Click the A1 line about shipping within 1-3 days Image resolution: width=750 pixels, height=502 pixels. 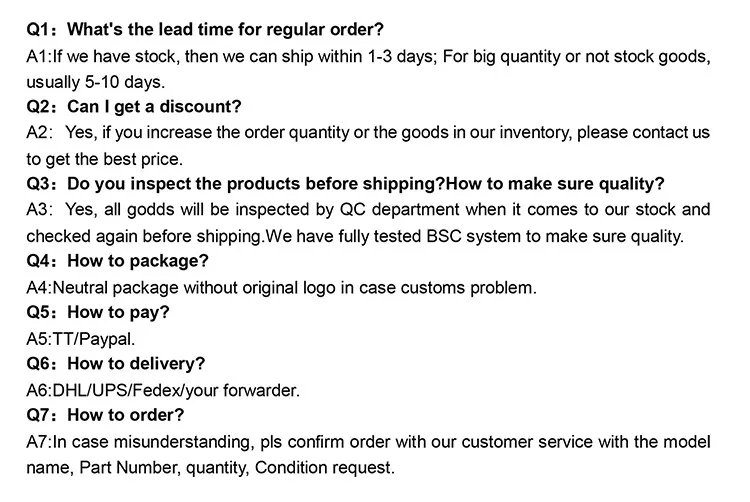point(367,55)
